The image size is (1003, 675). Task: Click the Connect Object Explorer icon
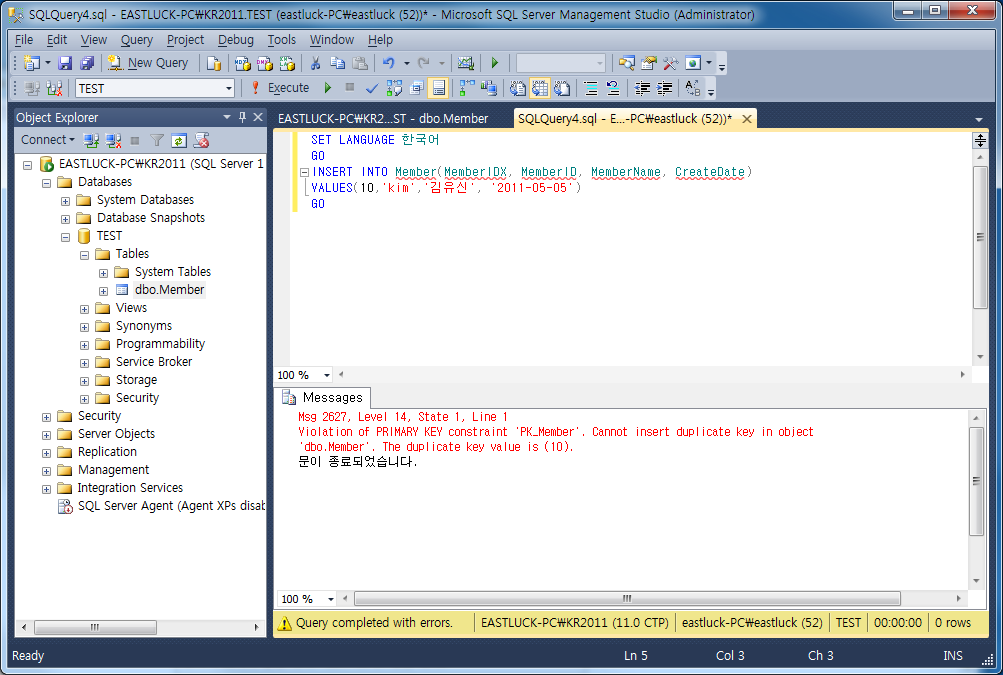tap(91, 140)
